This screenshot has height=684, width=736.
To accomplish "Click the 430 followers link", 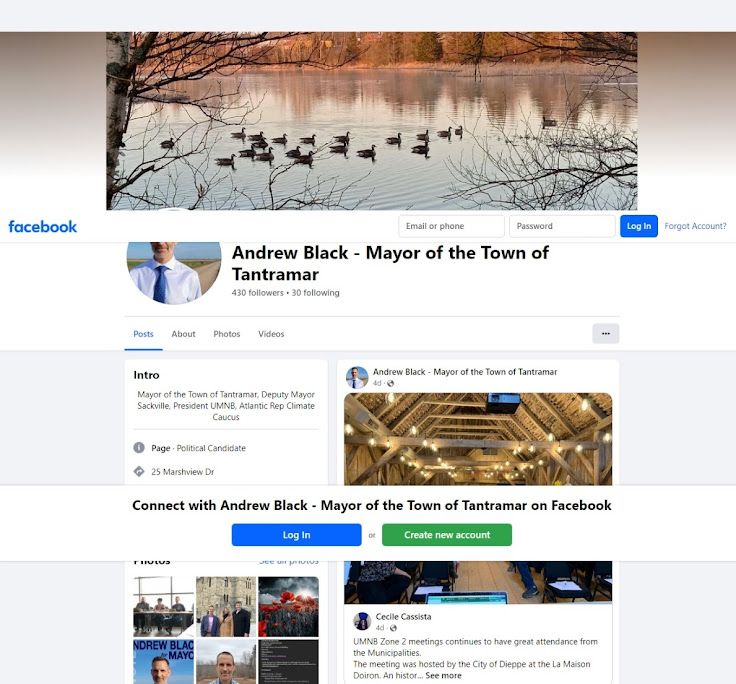I will pyautogui.click(x=257, y=293).
